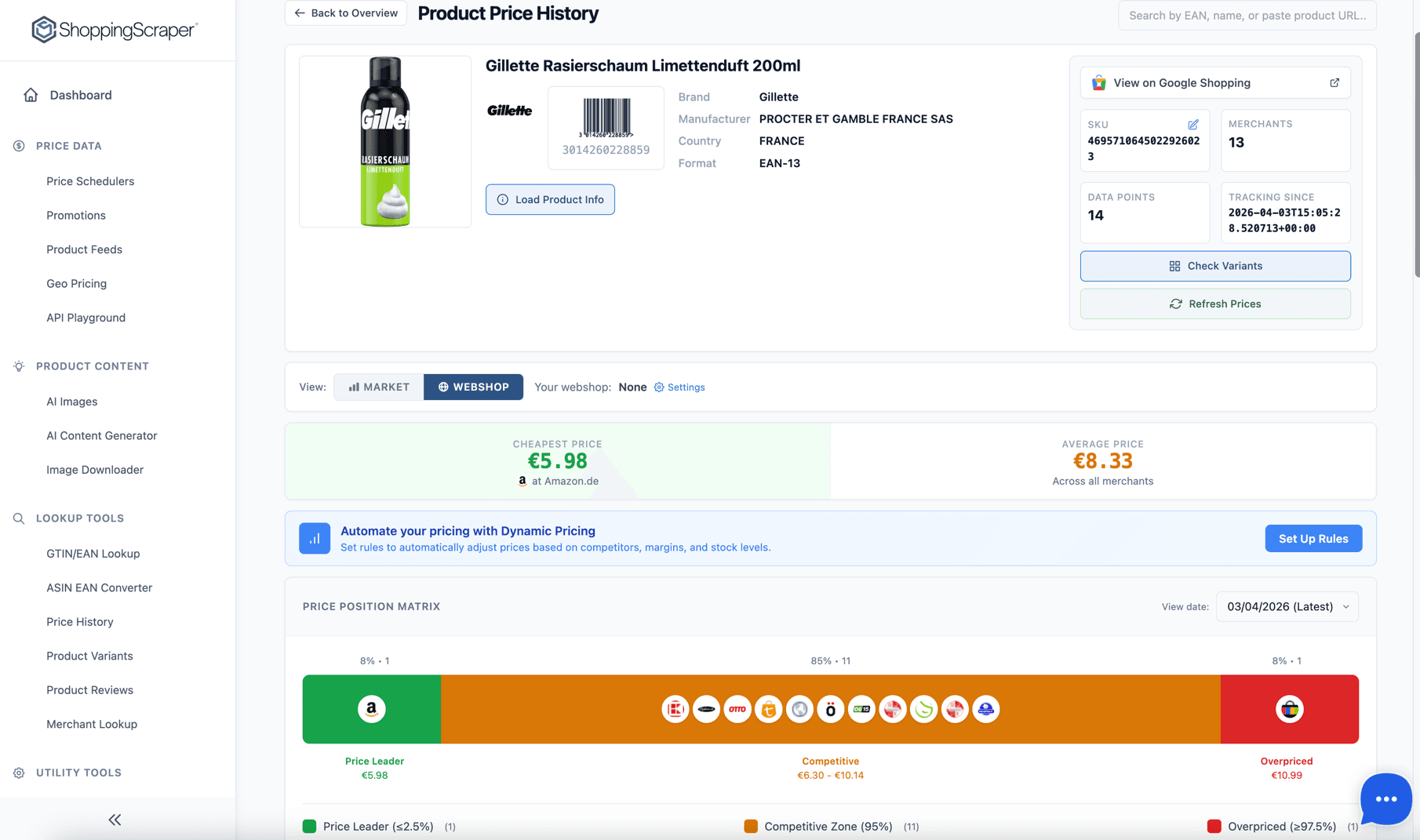Click the overpriced merchant icon in red zone
This screenshot has width=1420, height=840.
(x=1290, y=709)
